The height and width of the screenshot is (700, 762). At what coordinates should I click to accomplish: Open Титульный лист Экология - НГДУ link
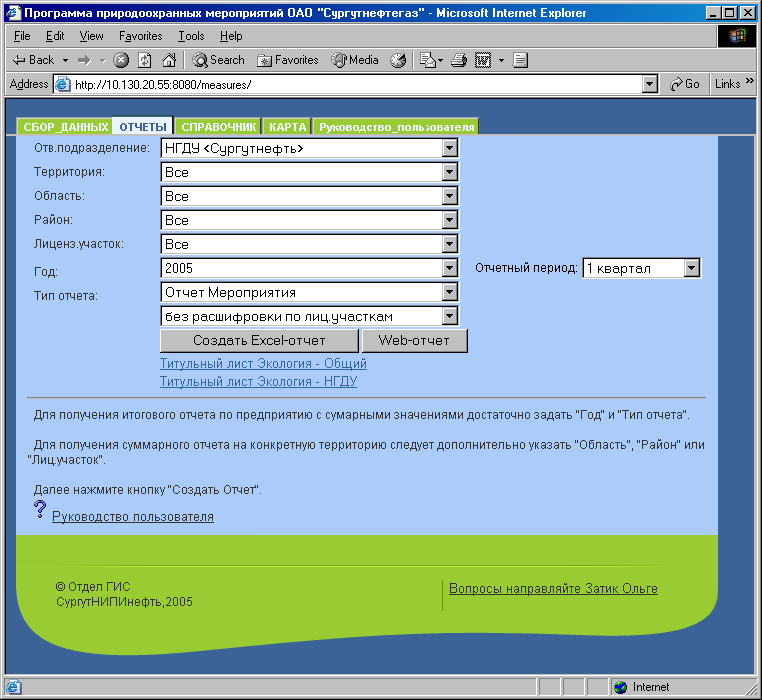pyautogui.click(x=259, y=382)
